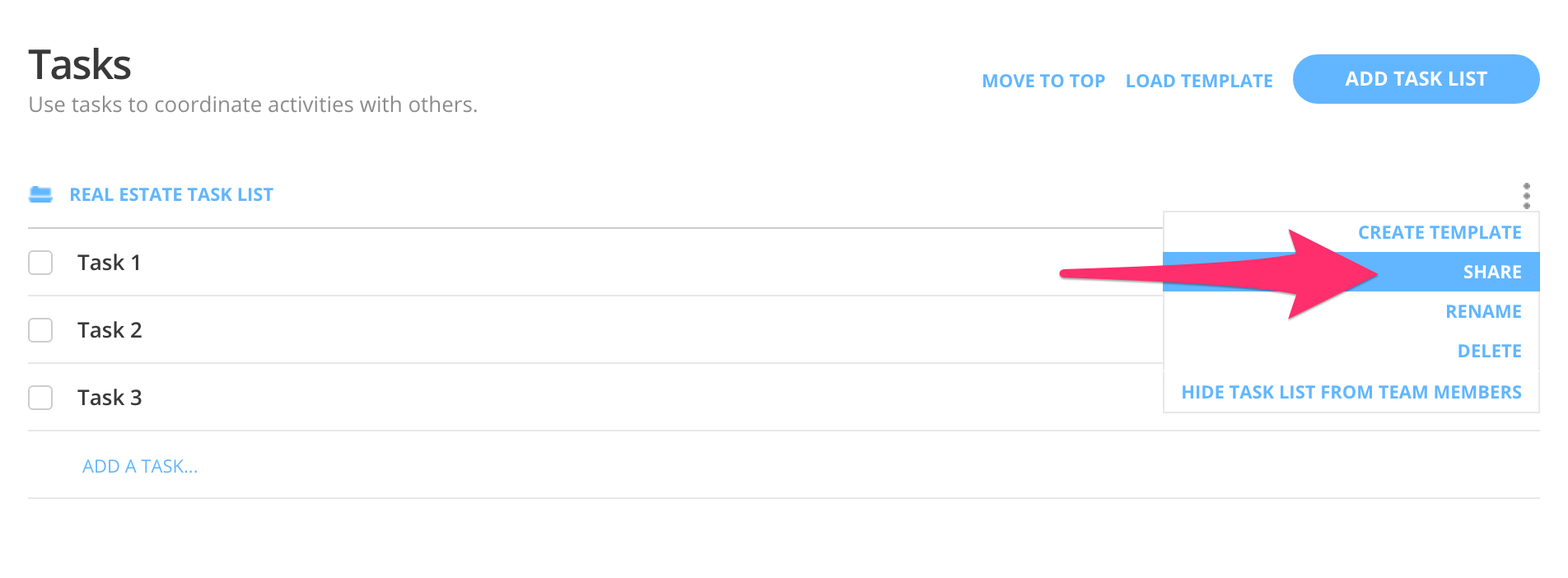Screen dimensions: 1568x578
Task: Click on the Task 3 label
Action: coord(110,398)
